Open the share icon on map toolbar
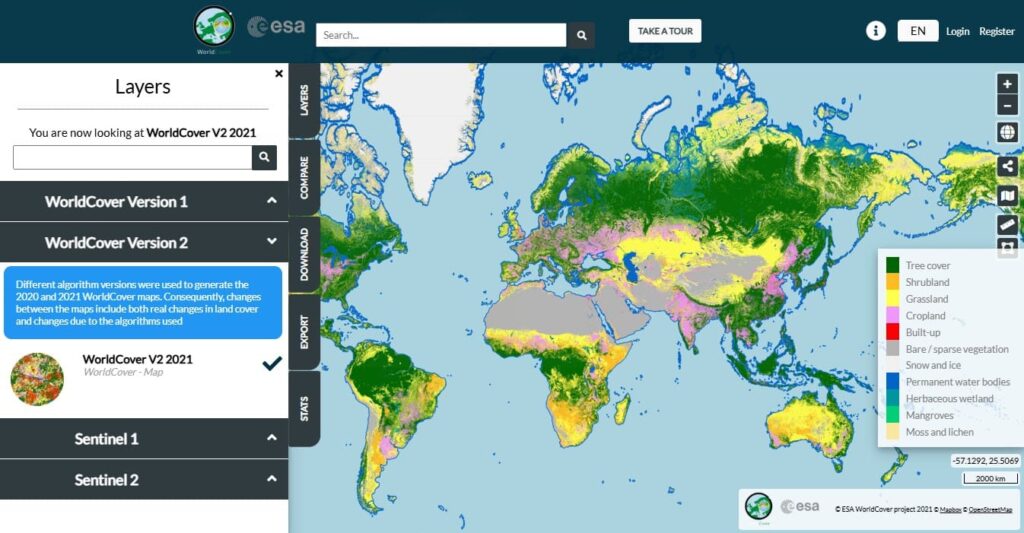The height and width of the screenshot is (533, 1024). point(1007,166)
